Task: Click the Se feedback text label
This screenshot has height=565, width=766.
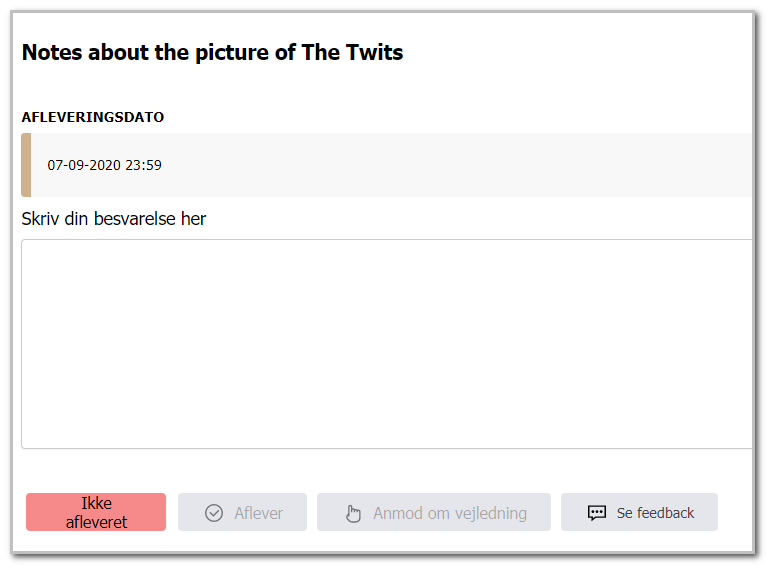Action: (655, 513)
